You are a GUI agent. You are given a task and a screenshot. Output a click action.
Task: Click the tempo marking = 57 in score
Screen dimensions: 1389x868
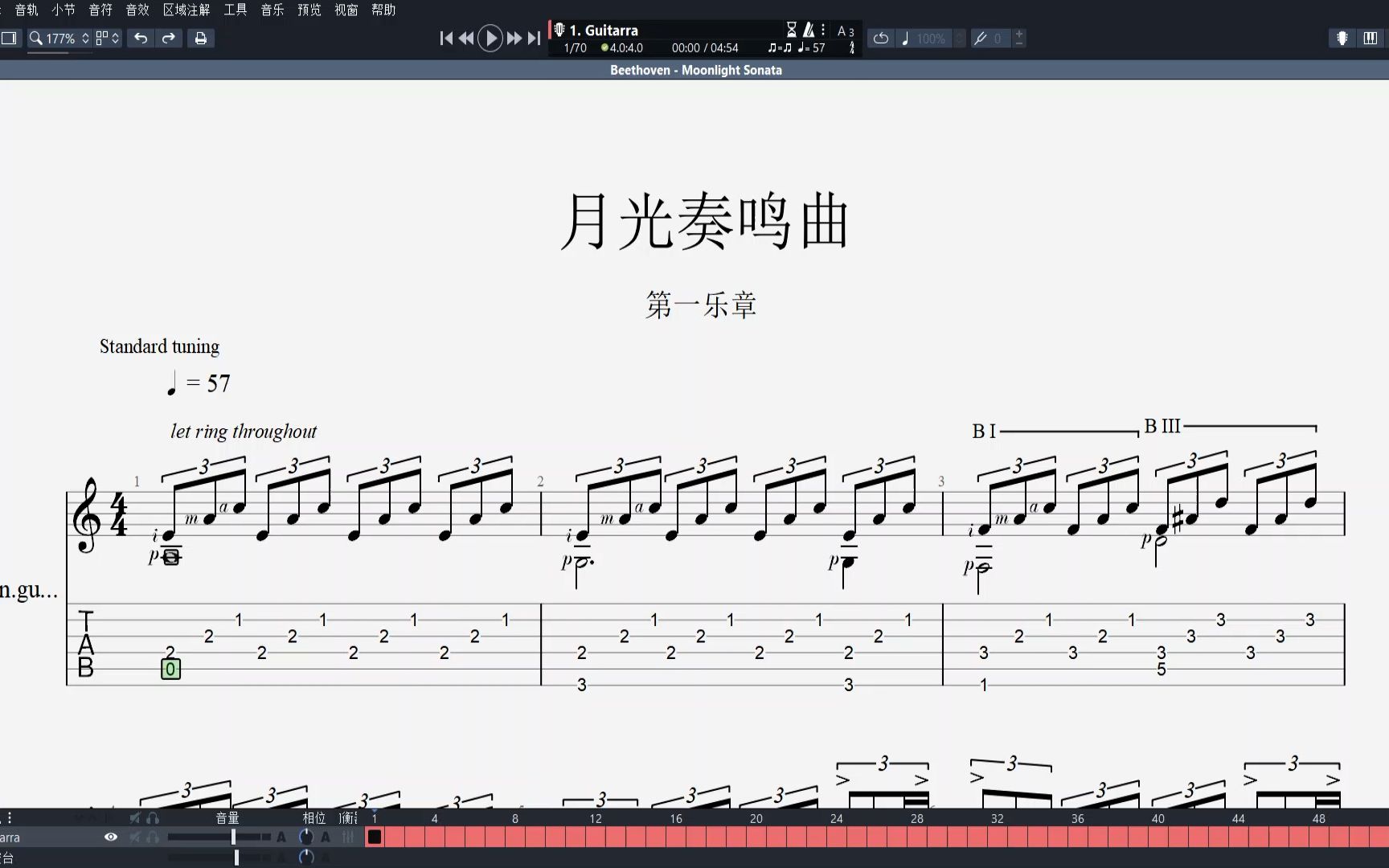(199, 383)
